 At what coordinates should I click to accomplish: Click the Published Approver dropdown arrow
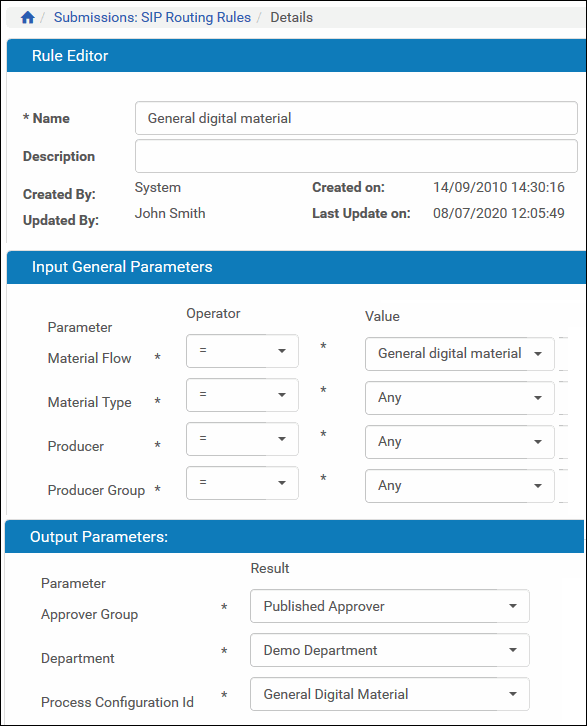coord(513,606)
